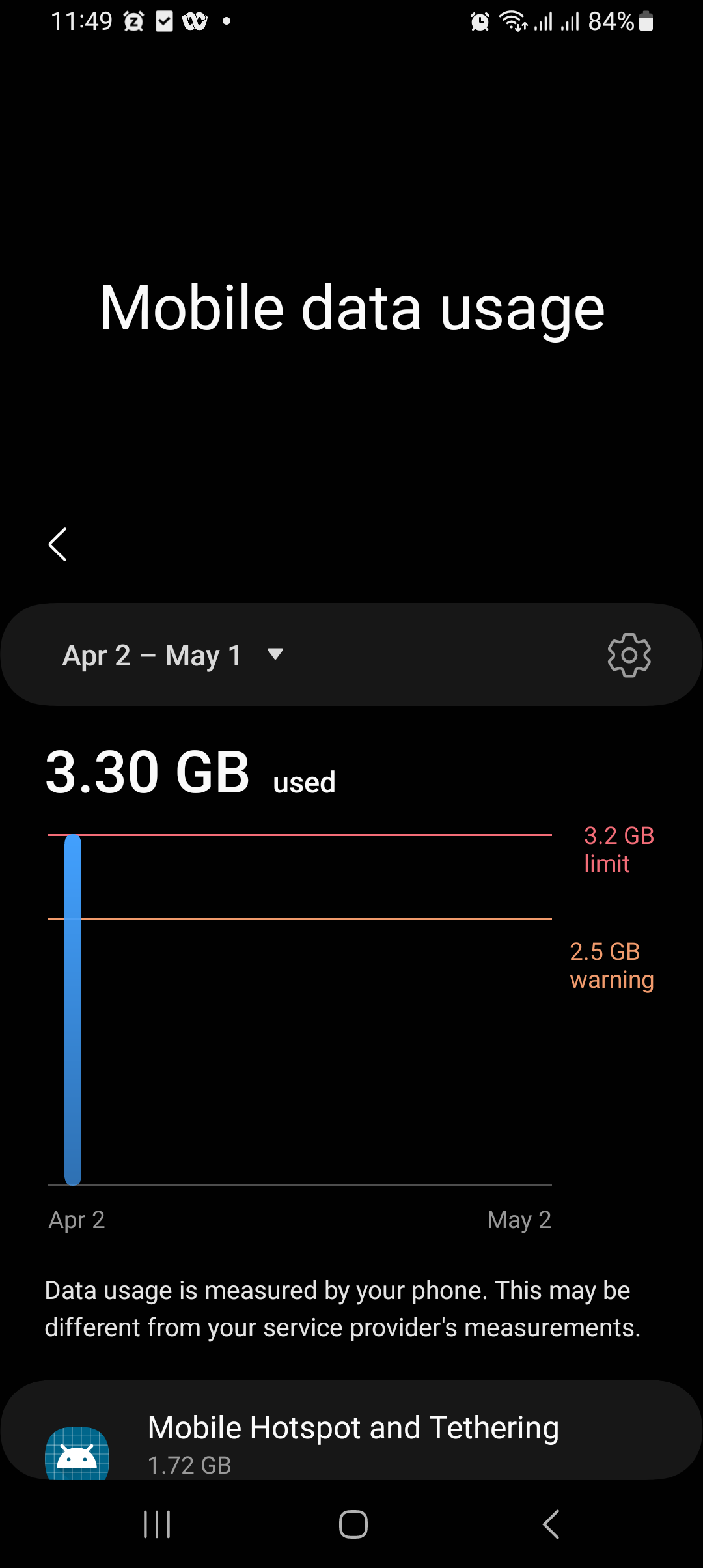
Task: Tap the Wi-Fi icon in the status bar
Action: pyautogui.click(x=513, y=22)
